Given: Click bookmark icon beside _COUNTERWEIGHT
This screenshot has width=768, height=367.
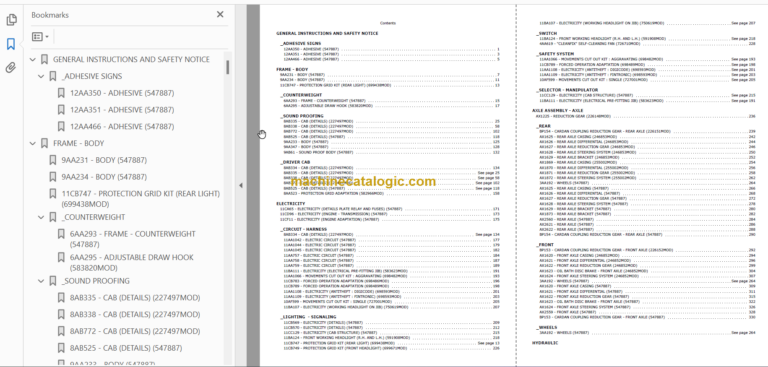Looking at the screenshot, I should coord(53,217).
